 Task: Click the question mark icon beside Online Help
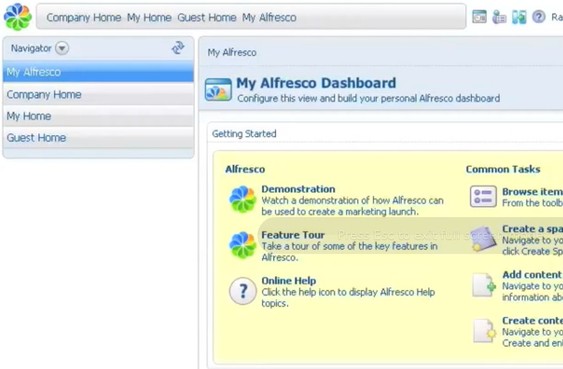pyautogui.click(x=243, y=291)
